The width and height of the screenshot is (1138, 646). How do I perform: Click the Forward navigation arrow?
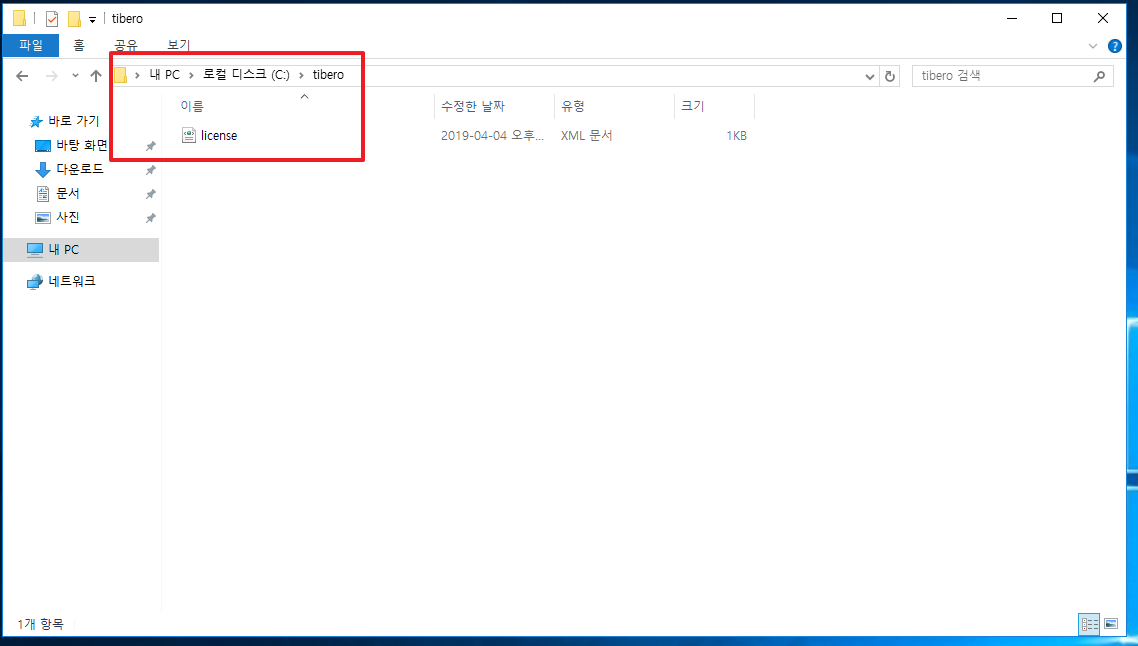[52, 75]
